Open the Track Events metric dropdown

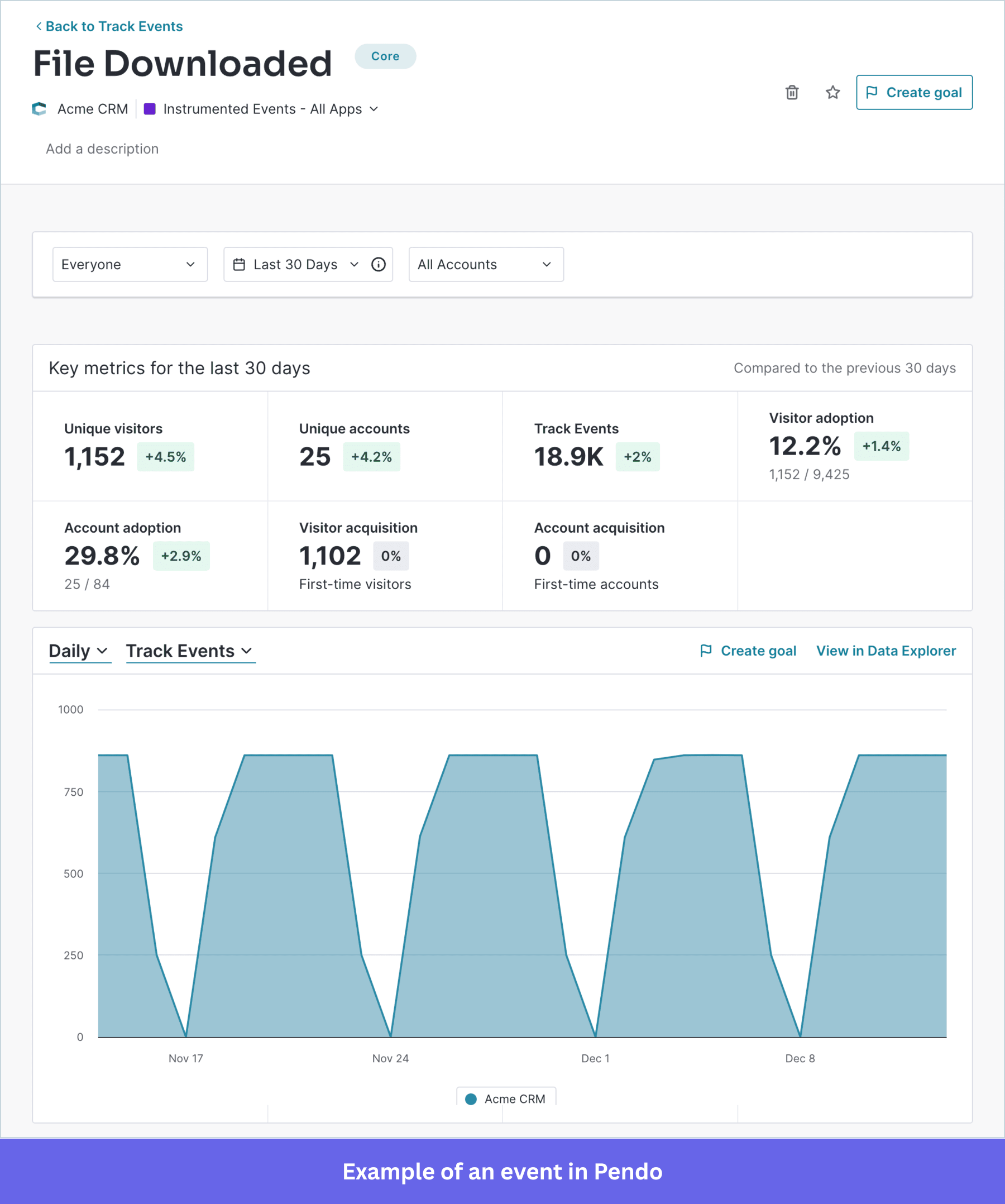click(190, 651)
